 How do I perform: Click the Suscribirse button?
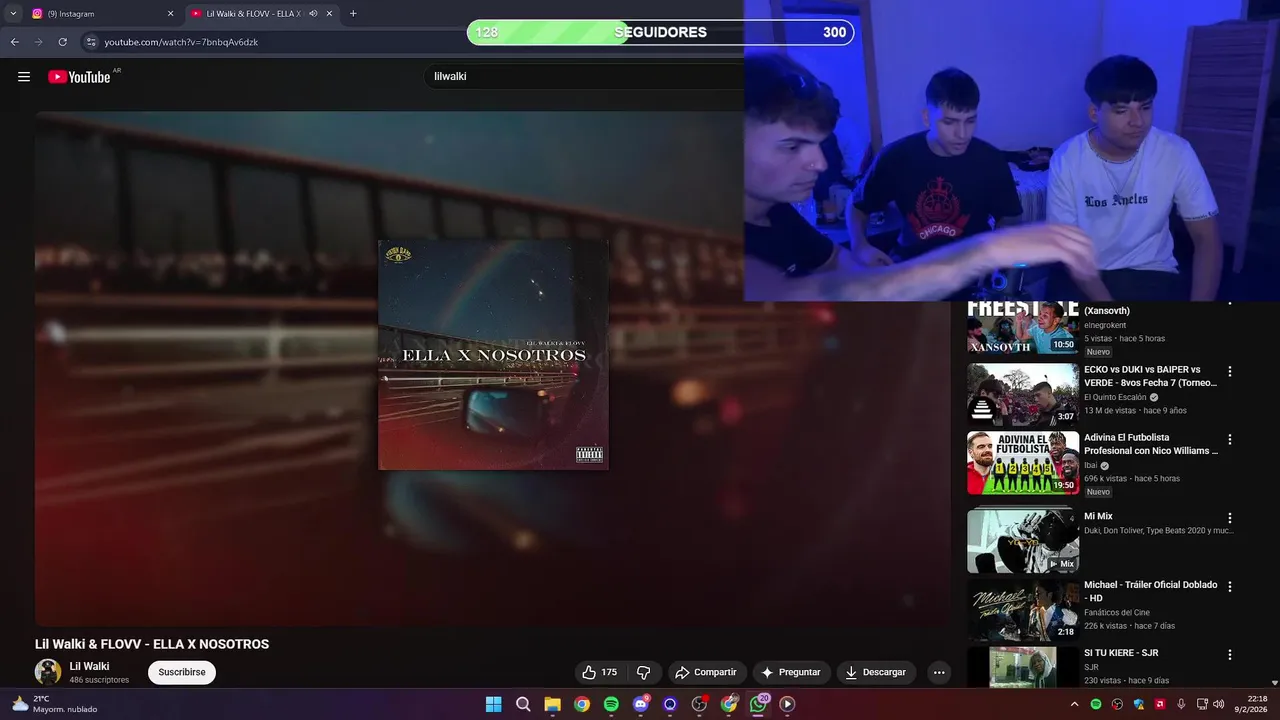click(x=182, y=672)
